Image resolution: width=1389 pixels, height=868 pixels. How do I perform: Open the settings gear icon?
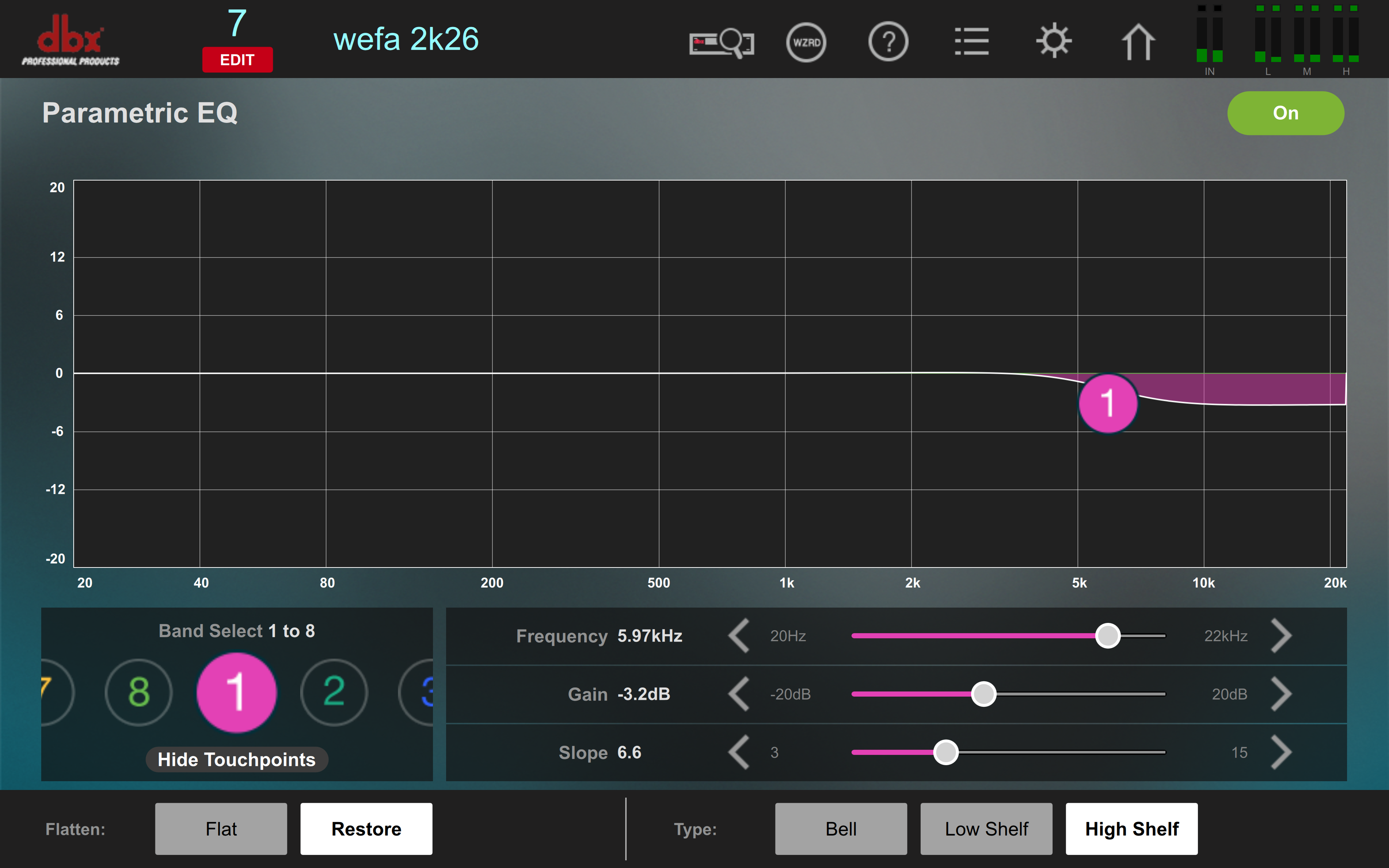(1054, 41)
